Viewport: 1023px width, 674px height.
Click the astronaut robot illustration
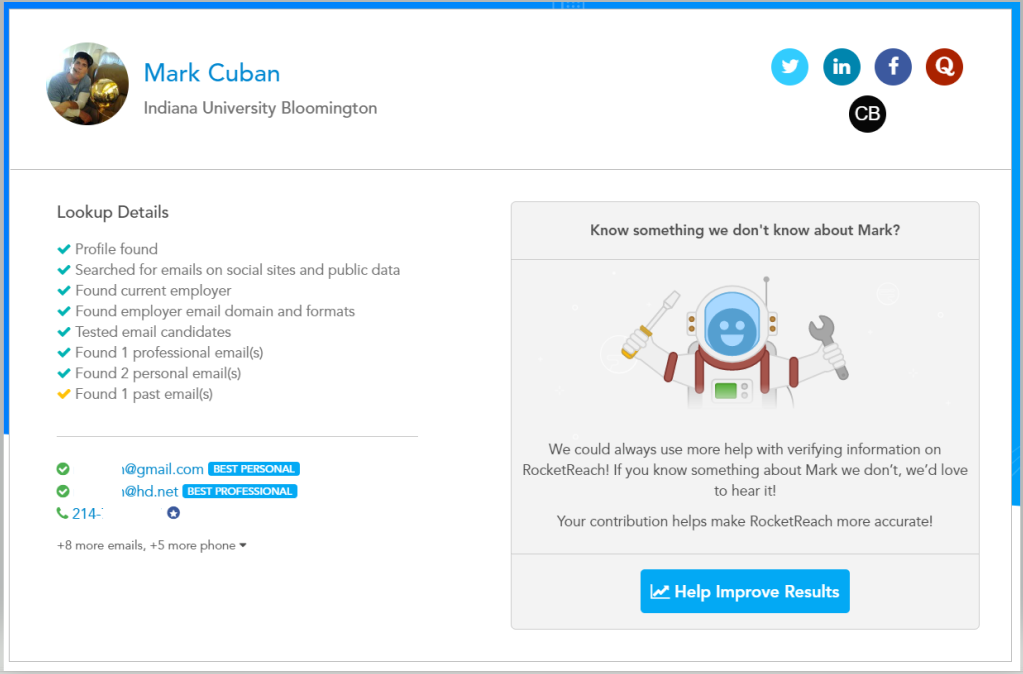[x=735, y=343]
